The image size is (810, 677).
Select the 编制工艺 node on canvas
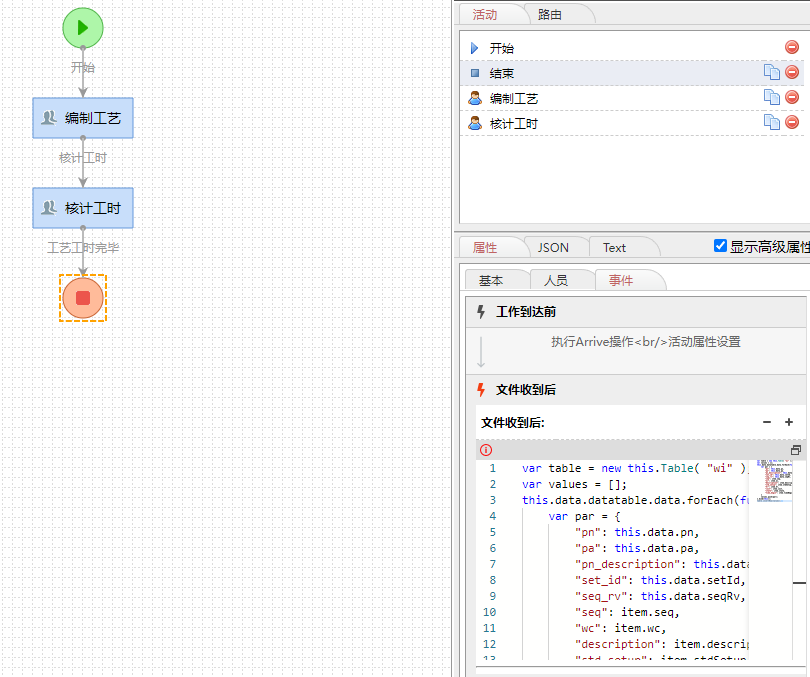[x=83, y=118]
